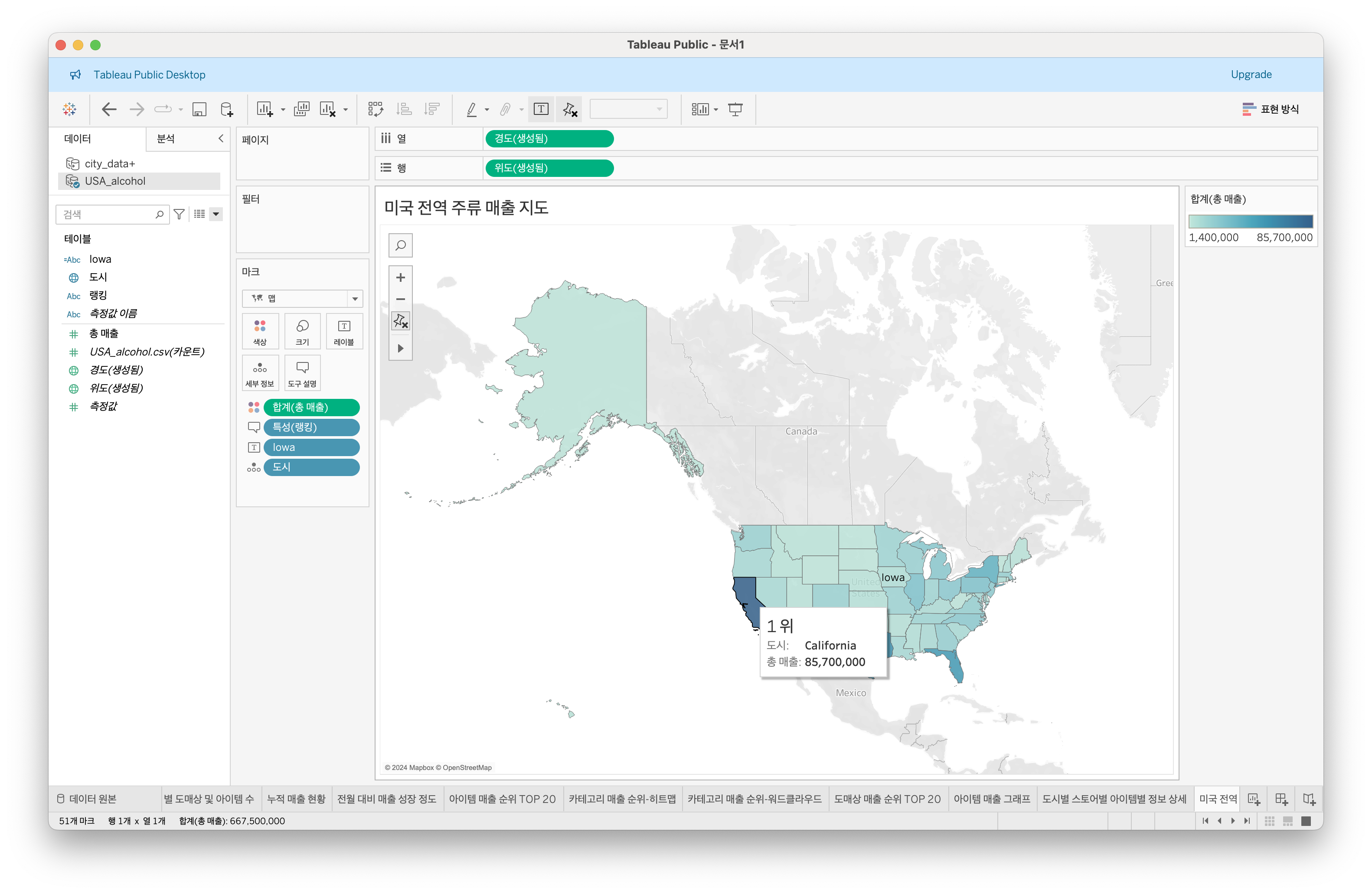The height and width of the screenshot is (894, 1372).
Task: Click the swap rows and columns icon
Action: [375, 109]
